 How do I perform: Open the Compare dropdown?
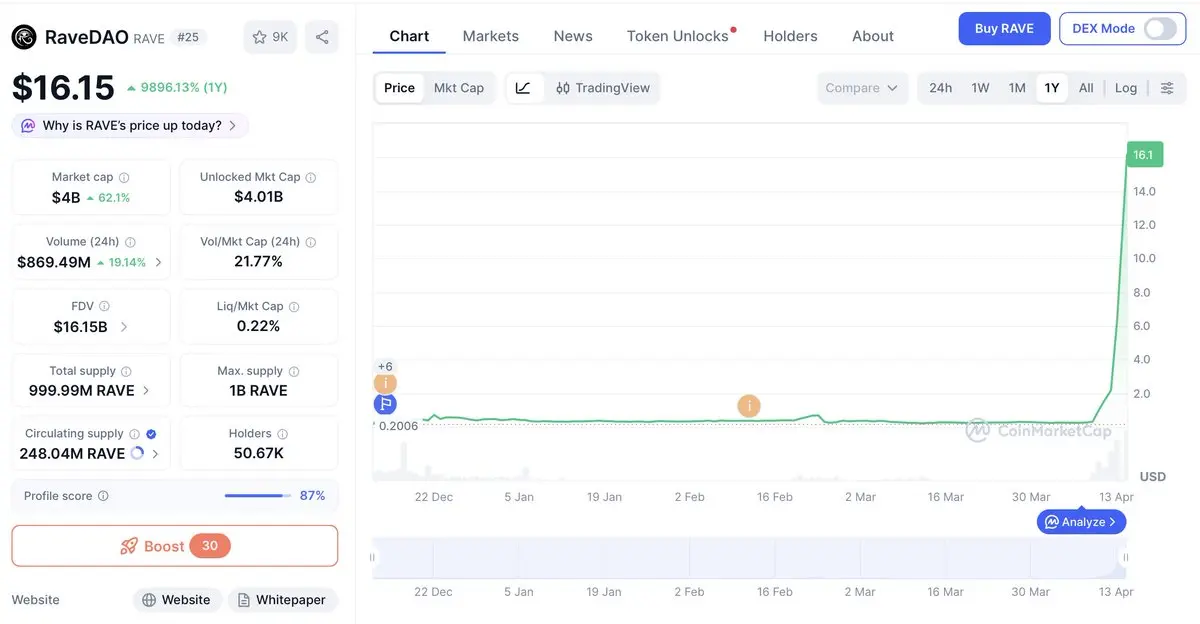click(x=862, y=88)
